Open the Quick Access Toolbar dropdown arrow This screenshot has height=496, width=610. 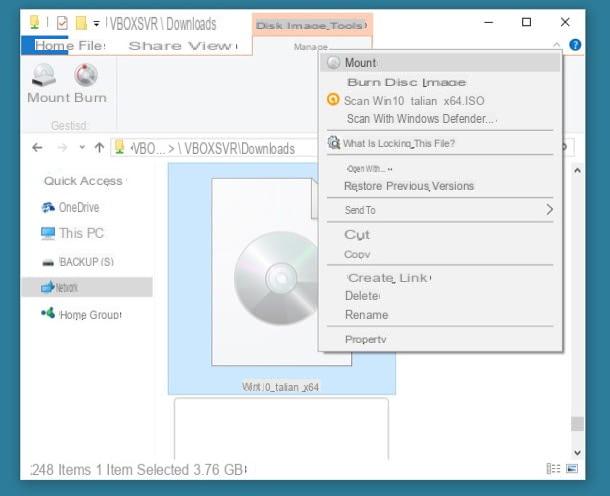(x=96, y=24)
